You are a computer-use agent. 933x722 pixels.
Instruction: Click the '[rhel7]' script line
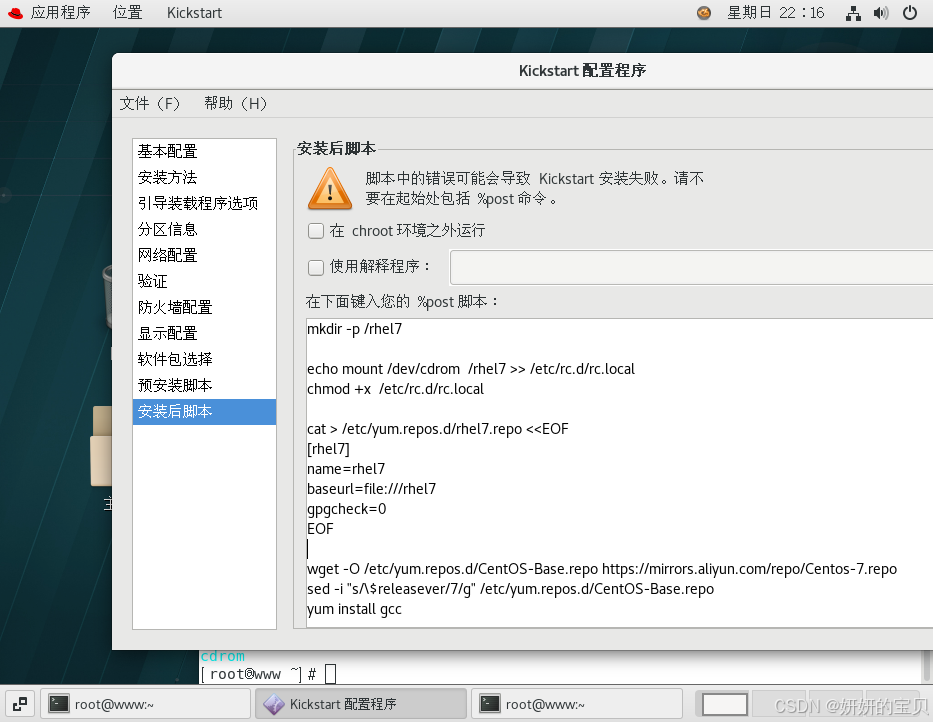coord(328,449)
